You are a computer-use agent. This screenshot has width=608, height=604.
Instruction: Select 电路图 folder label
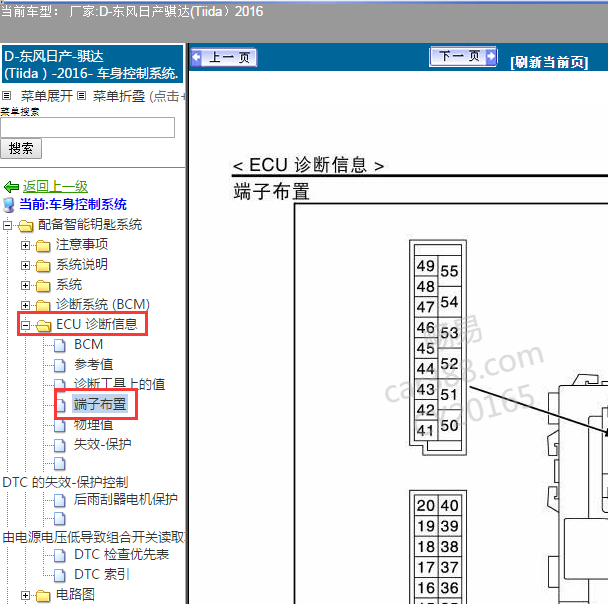click(75, 594)
